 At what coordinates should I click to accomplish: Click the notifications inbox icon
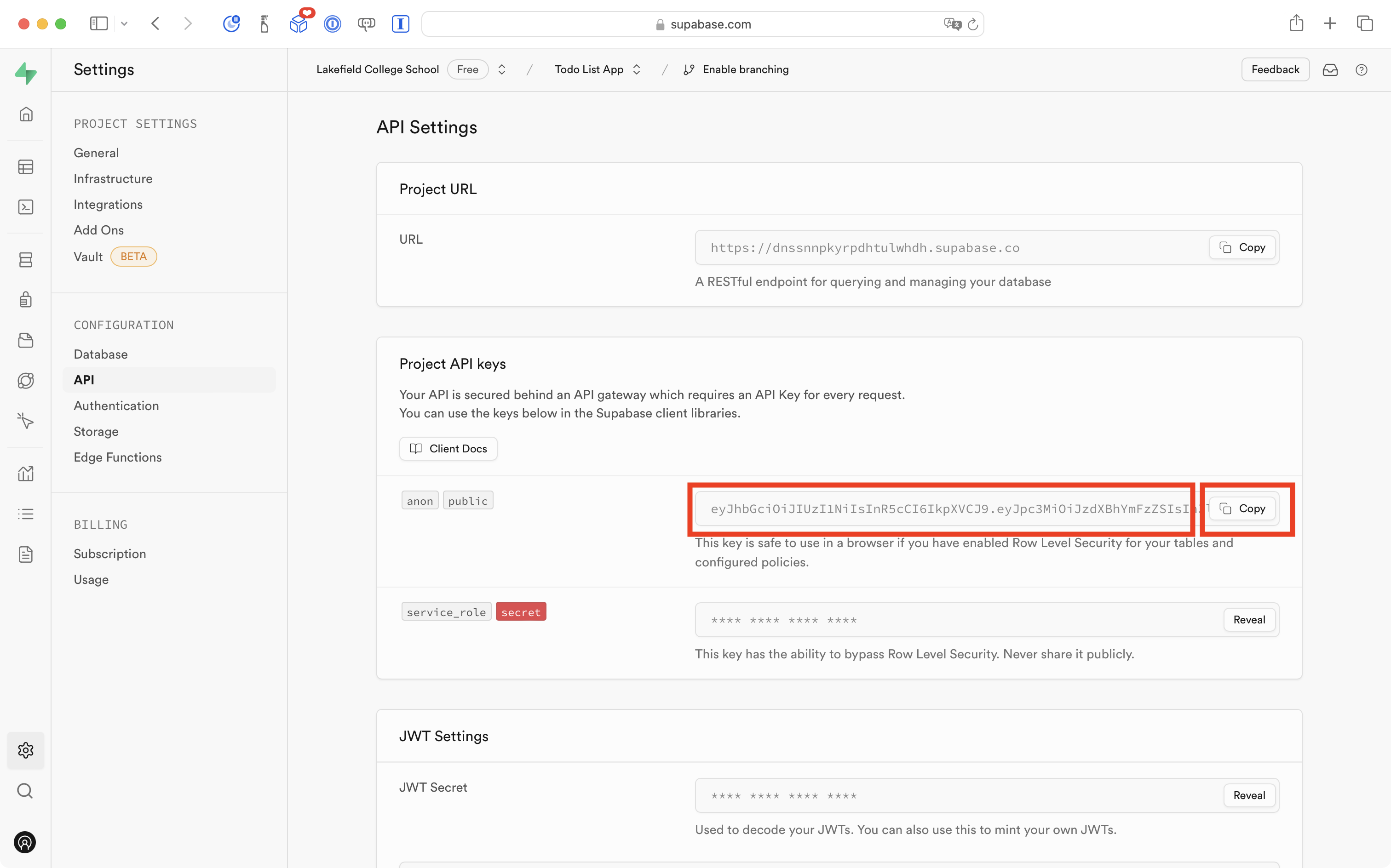(x=1330, y=70)
